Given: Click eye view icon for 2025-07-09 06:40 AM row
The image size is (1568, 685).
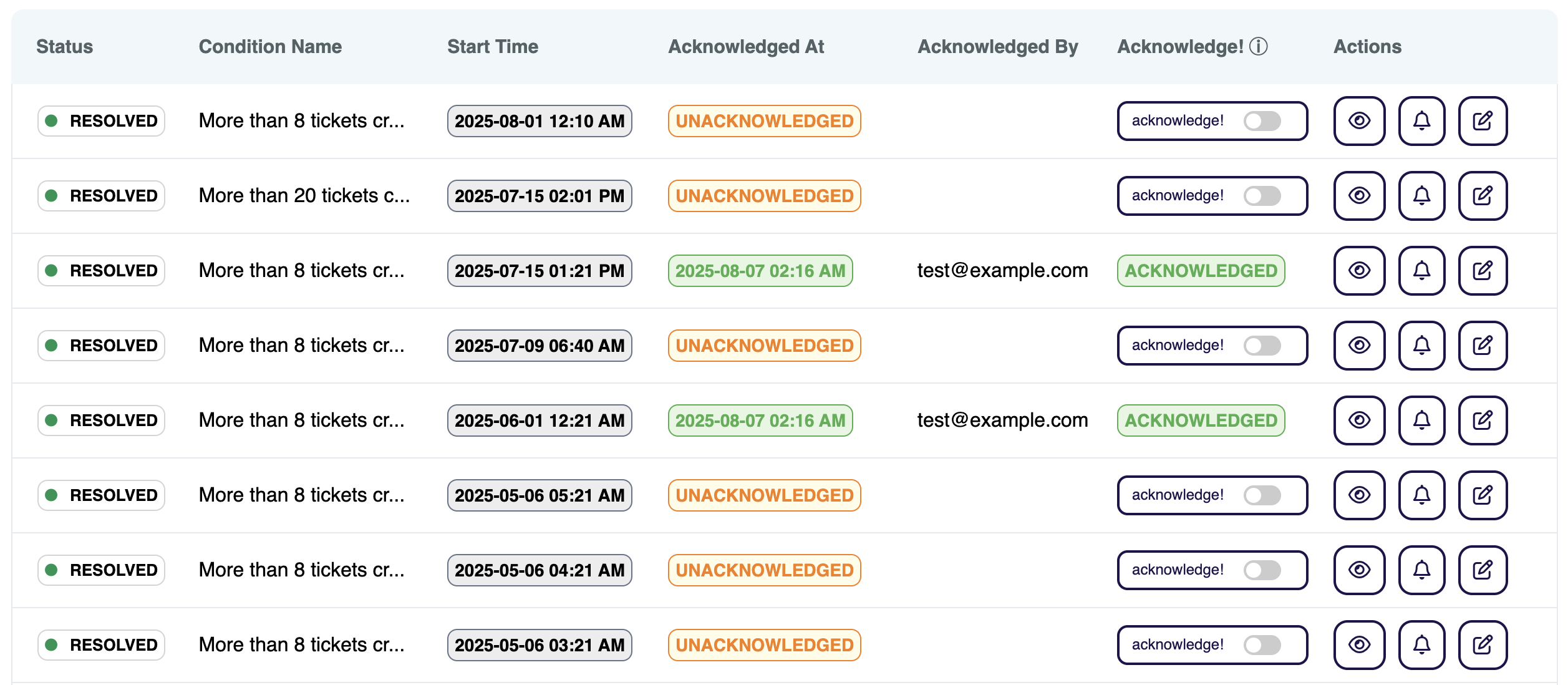Looking at the screenshot, I should tap(1359, 346).
